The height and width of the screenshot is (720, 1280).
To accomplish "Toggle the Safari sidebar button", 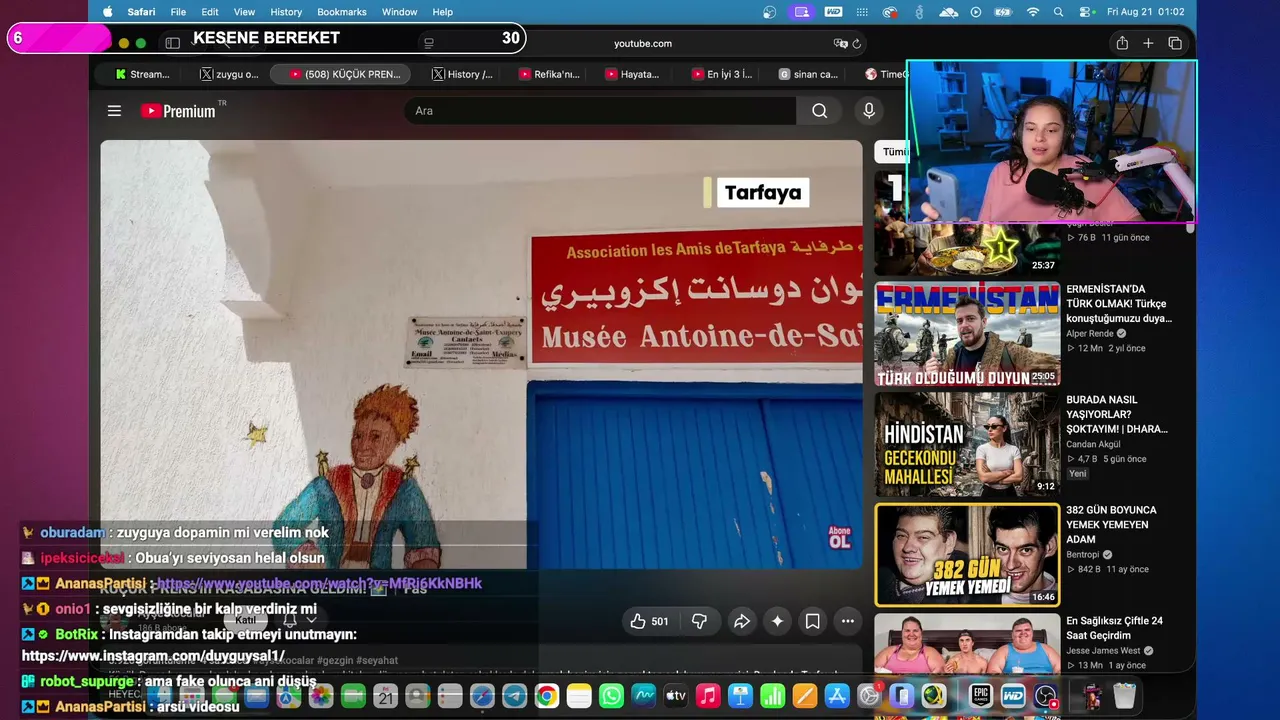I will click(x=172, y=43).
